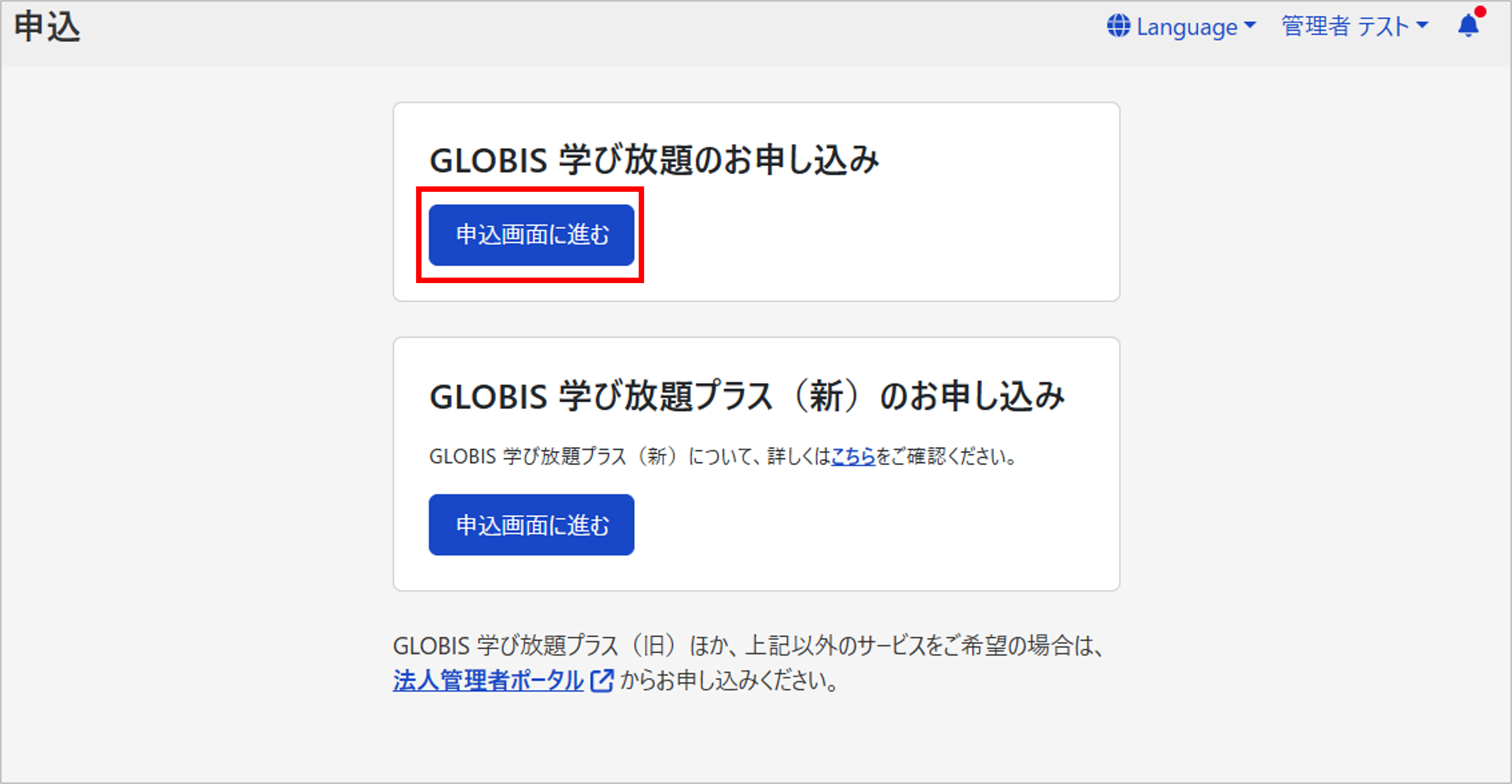Open the 法人管理者ポータル link
Viewport: 1512px width, 784px height.
coord(488,681)
